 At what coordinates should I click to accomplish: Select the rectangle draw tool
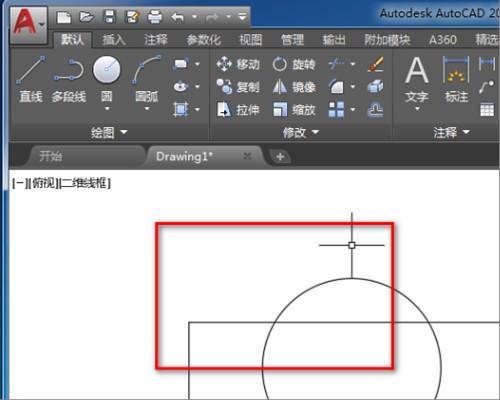point(181,64)
